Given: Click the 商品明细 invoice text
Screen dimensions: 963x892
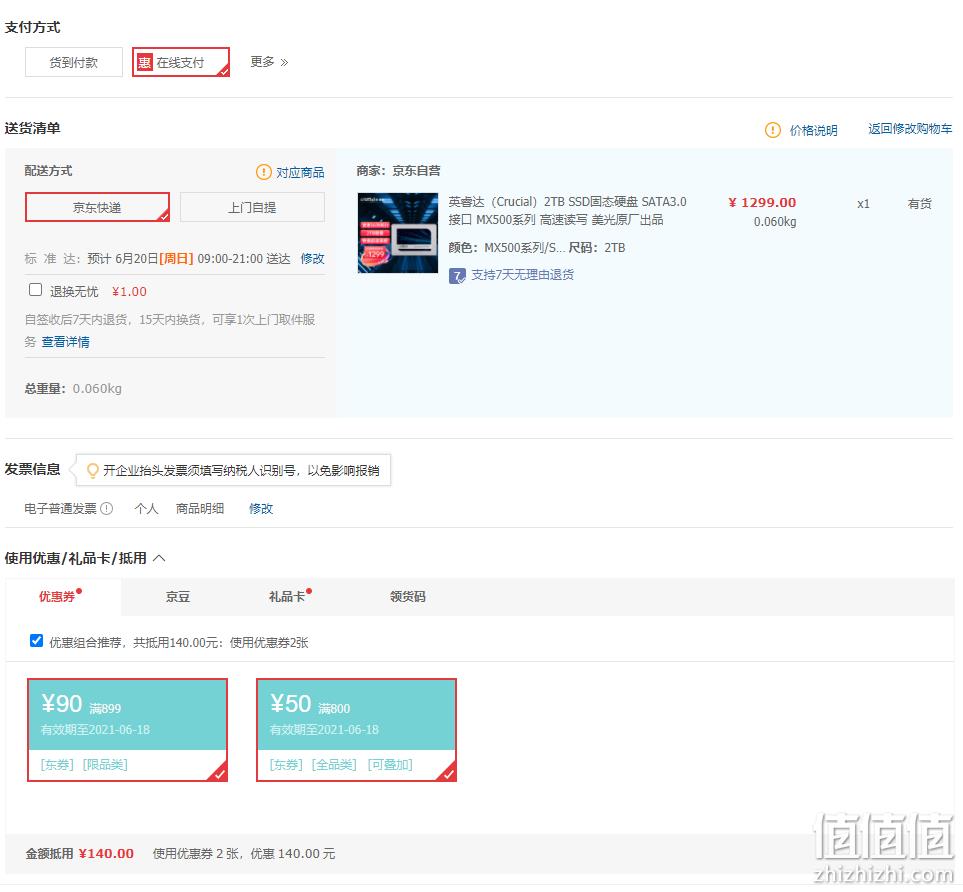Looking at the screenshot, I should tap(200, 509).
